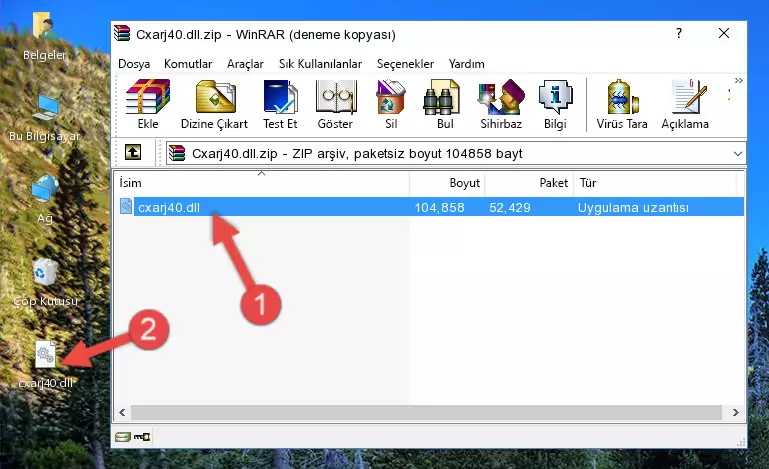This screenshot has width=769, height=469.
Task: Open the Seçenekler menu
Action: point(405,64)
